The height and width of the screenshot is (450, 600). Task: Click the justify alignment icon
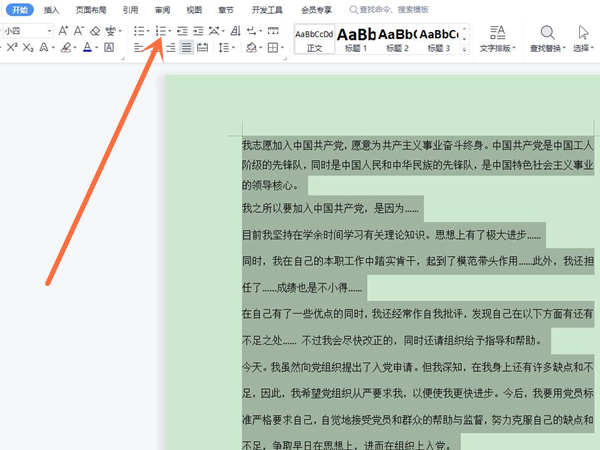tap(186, 47)
